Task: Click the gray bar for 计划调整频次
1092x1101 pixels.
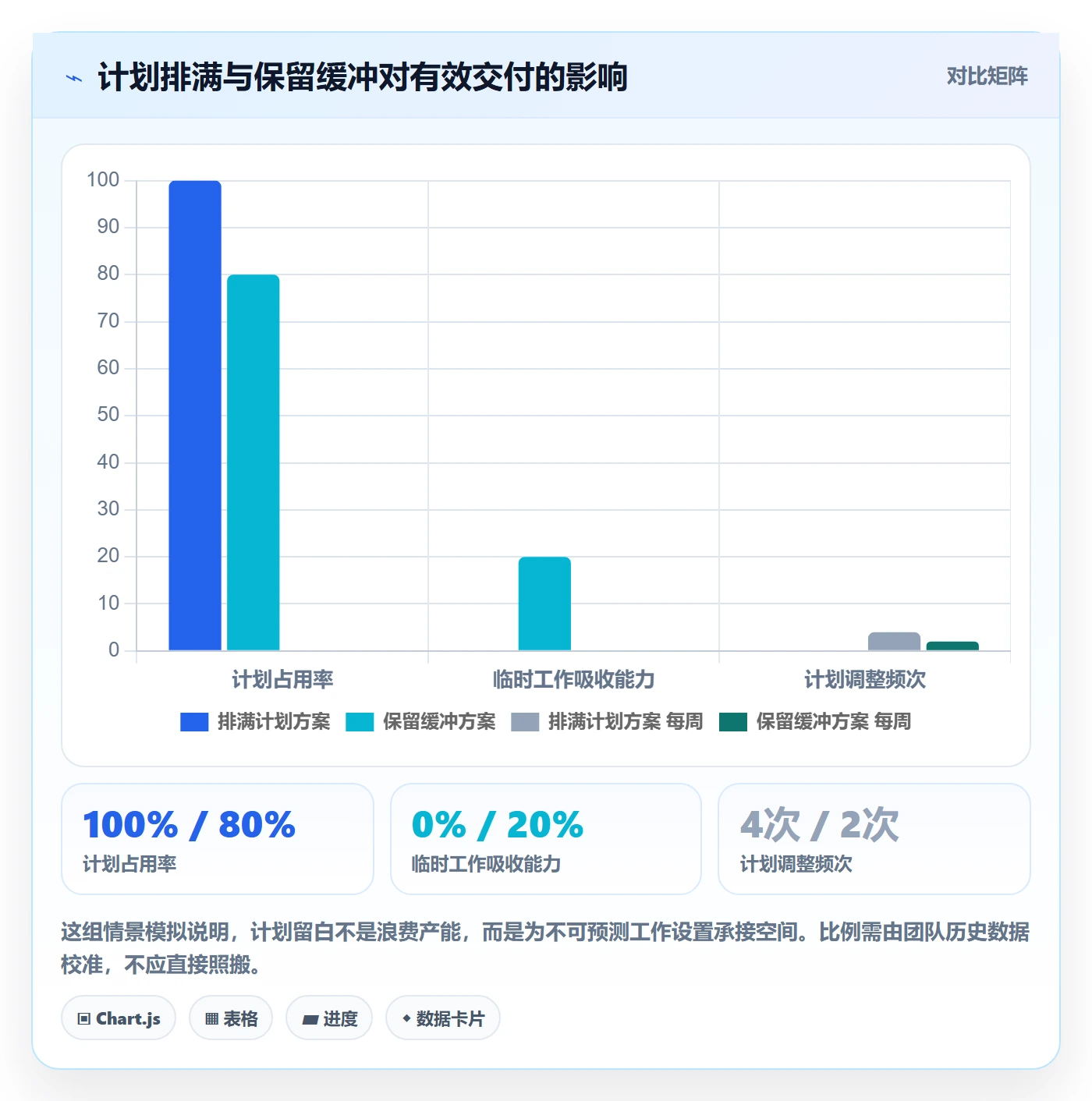Action: point(894,641)
